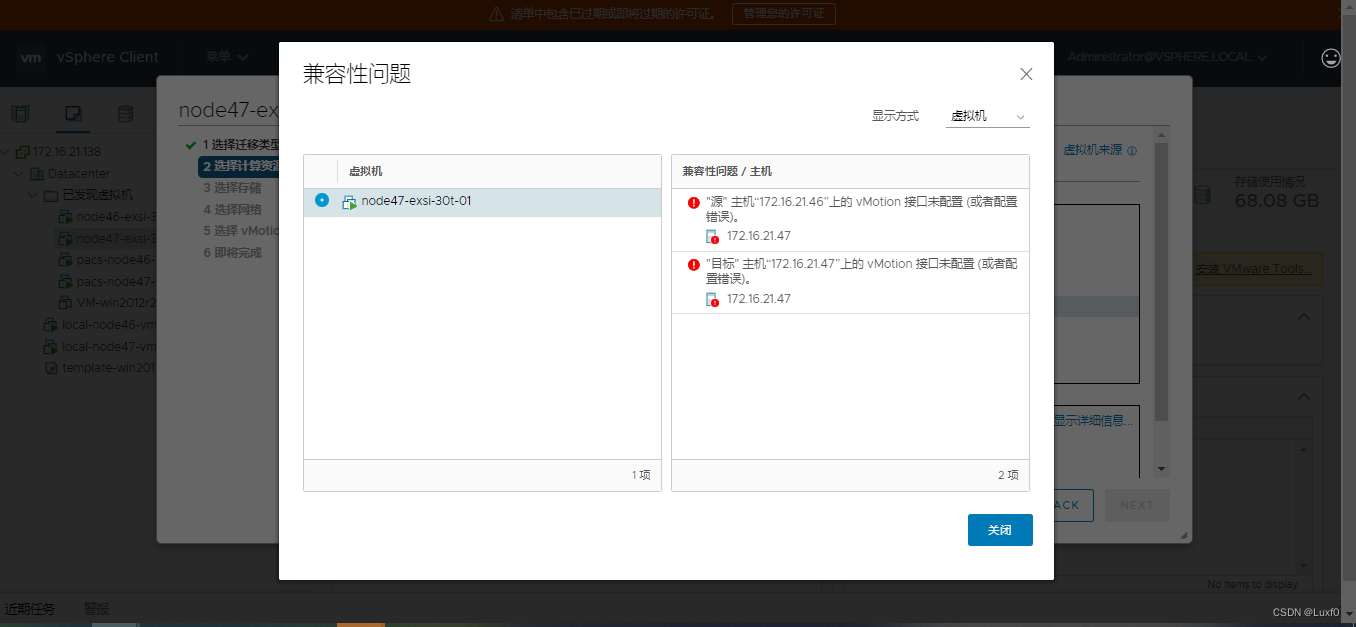Viewport: 1356px width, 627px height.
Task: Click wizard step 6 即将完成
Action: tap(232, 253)
